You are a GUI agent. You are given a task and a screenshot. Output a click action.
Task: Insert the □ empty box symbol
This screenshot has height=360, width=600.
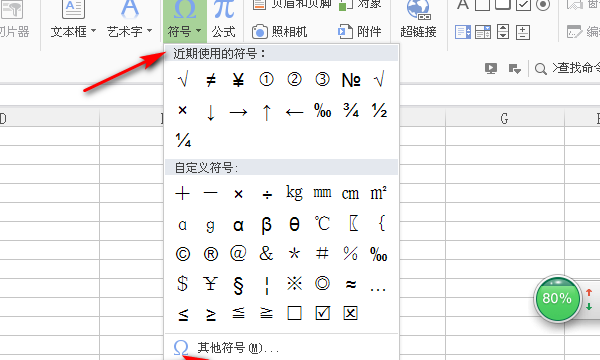[294, 313]
